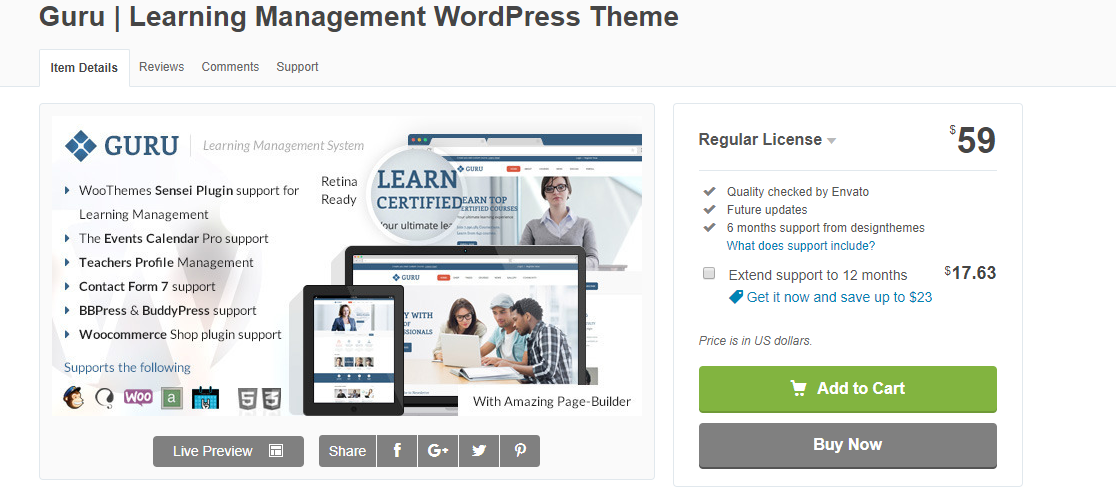1116x498 pixels.
Task: Click the Guru diamond logo in the preview
Action: coord(80,146)
